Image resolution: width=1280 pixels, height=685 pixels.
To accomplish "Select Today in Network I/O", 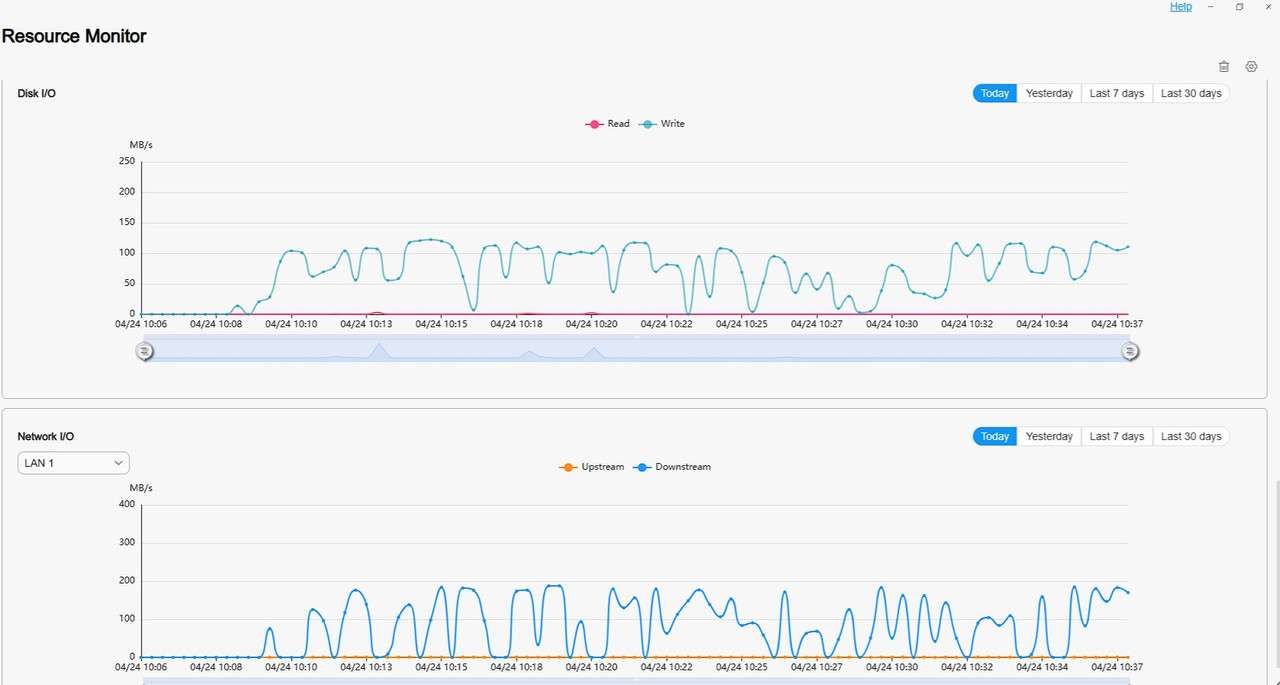I will (995, 436).
